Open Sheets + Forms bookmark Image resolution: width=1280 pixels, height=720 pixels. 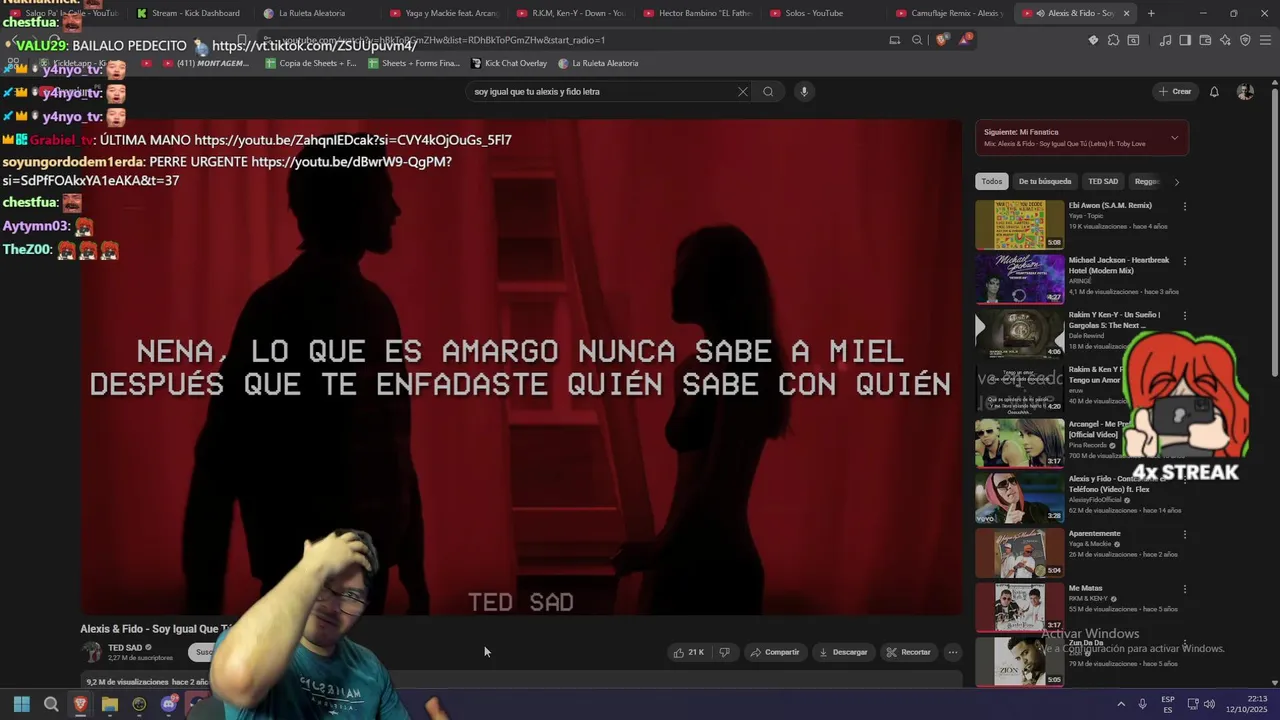click(414, 63)
